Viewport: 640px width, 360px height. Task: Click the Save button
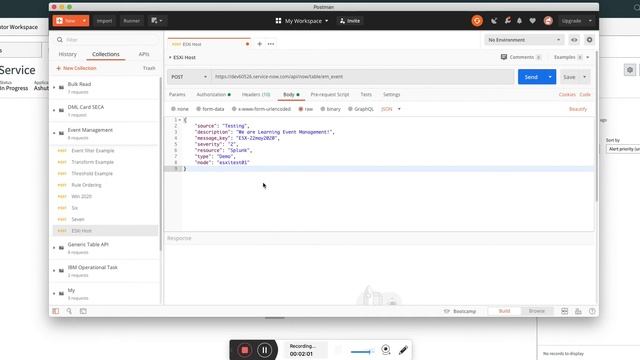[x=569, y=77]
